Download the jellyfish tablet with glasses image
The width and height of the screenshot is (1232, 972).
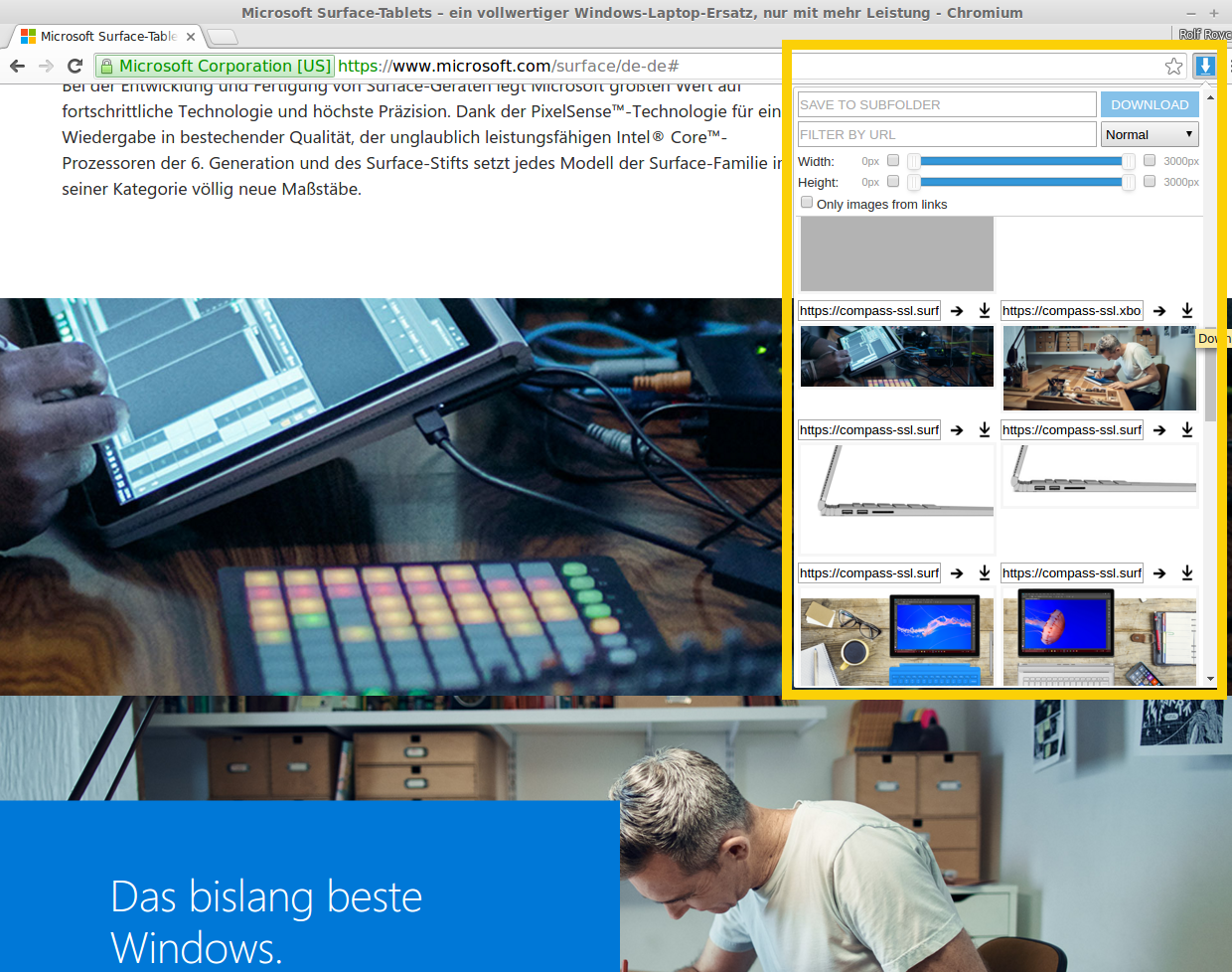pos(985,573)
